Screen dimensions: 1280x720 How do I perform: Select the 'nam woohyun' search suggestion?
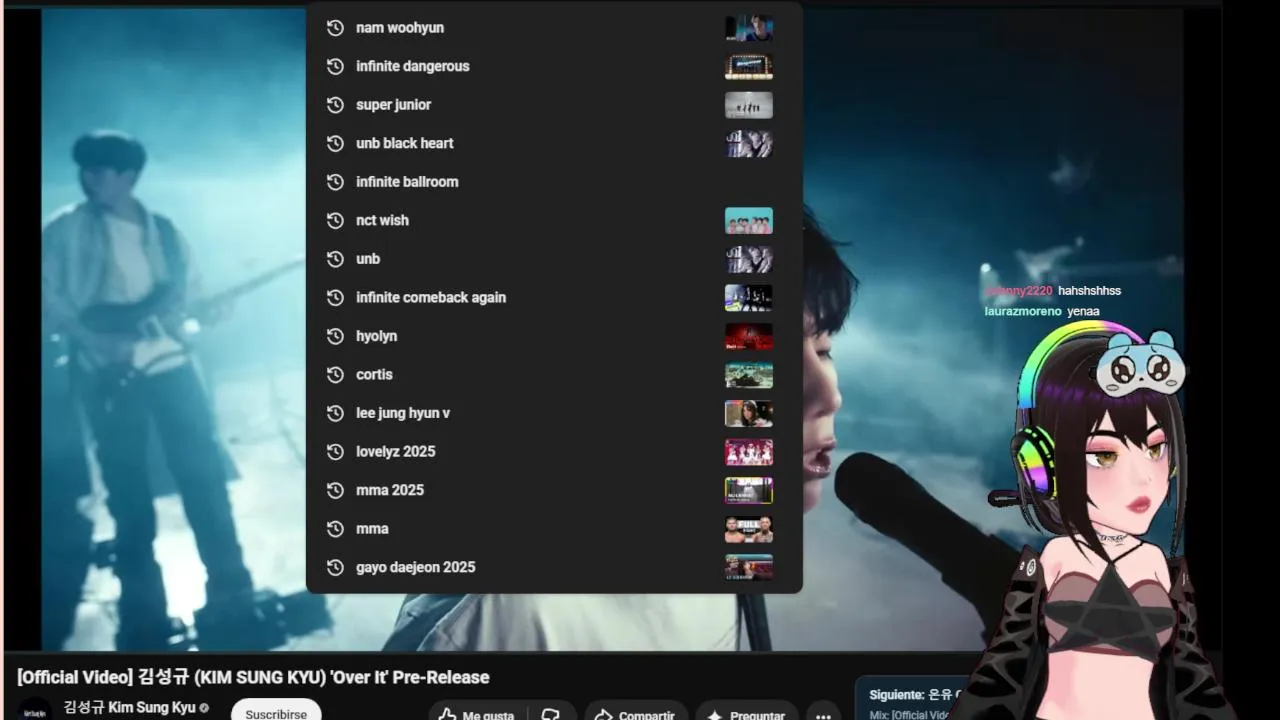(x=554, y=28)
